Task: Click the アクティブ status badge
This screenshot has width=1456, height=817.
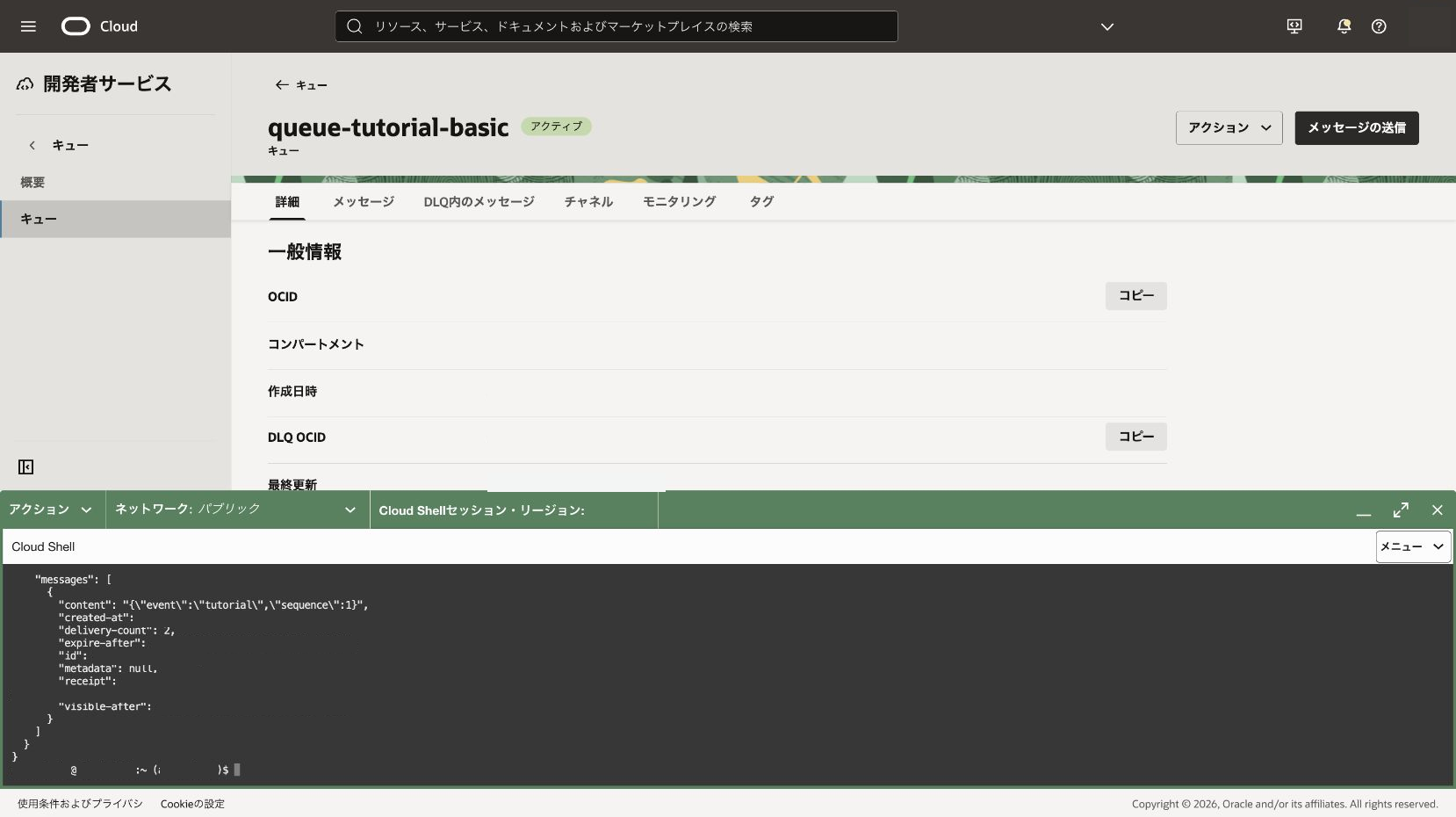Action: tap(556, 127)
